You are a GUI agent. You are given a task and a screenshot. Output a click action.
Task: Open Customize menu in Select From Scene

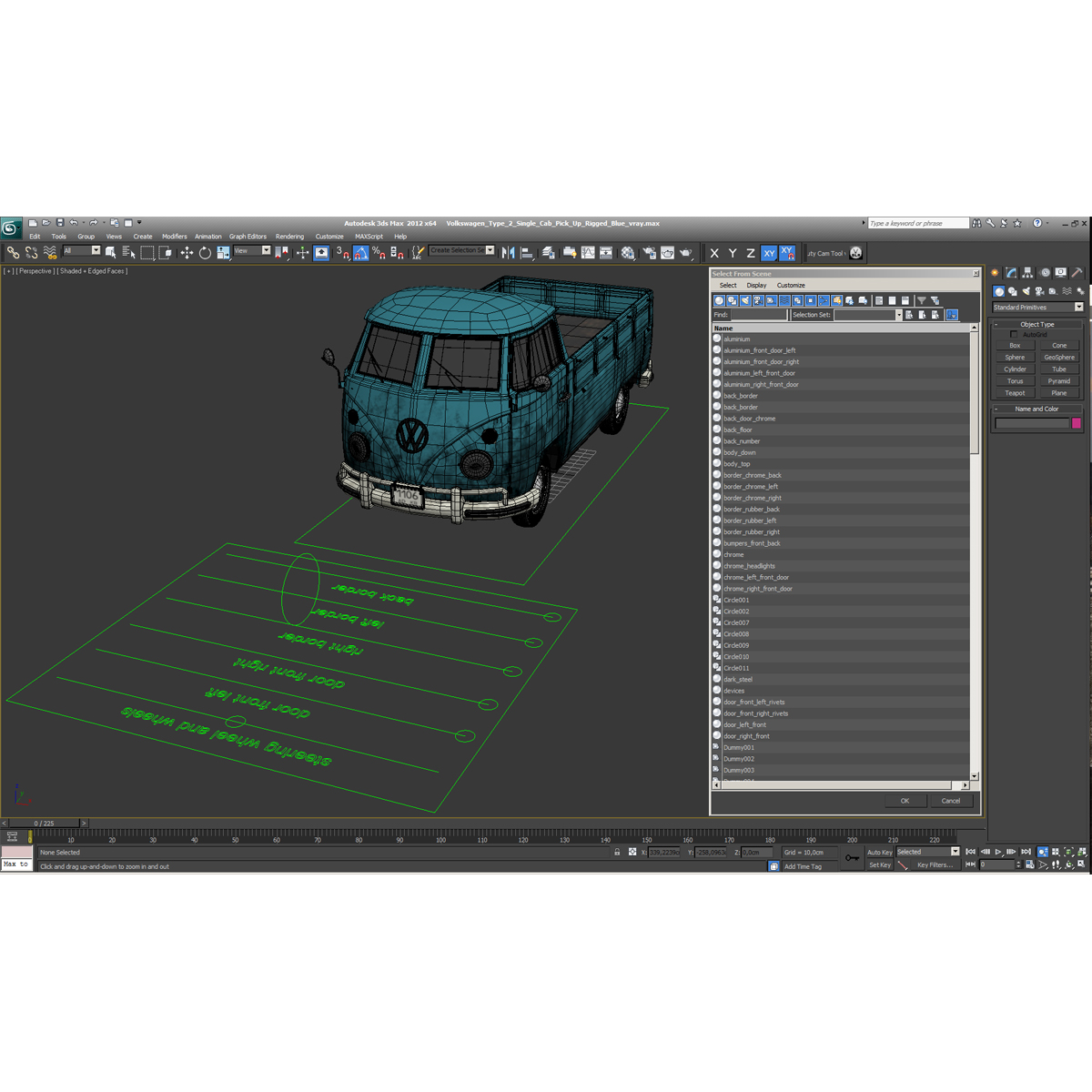(x=791, y=286)
